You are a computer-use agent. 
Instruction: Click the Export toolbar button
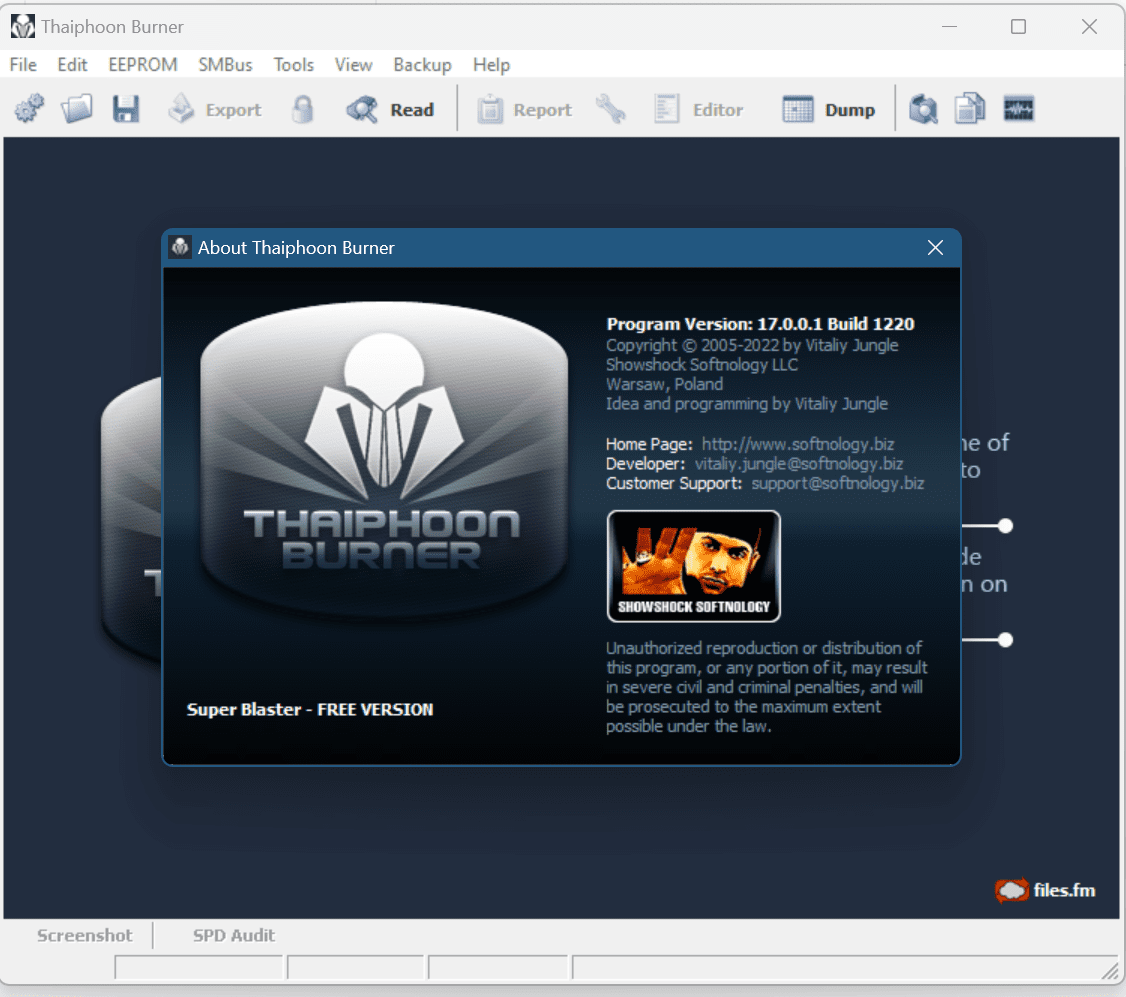[x=215, y=109]
